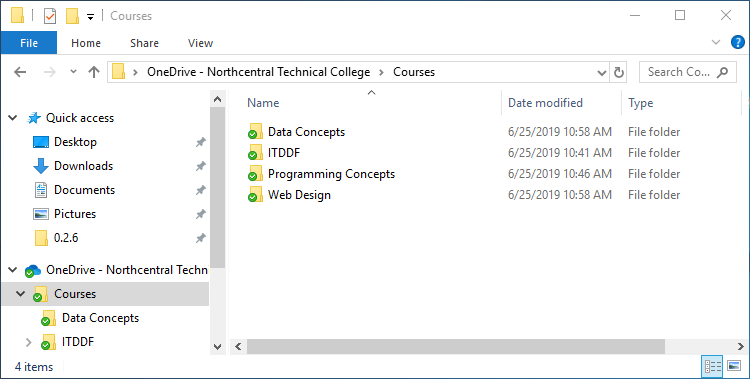750x379 pixels.
Task: Select the Web Design folder icon
Action: pos(255,195)
